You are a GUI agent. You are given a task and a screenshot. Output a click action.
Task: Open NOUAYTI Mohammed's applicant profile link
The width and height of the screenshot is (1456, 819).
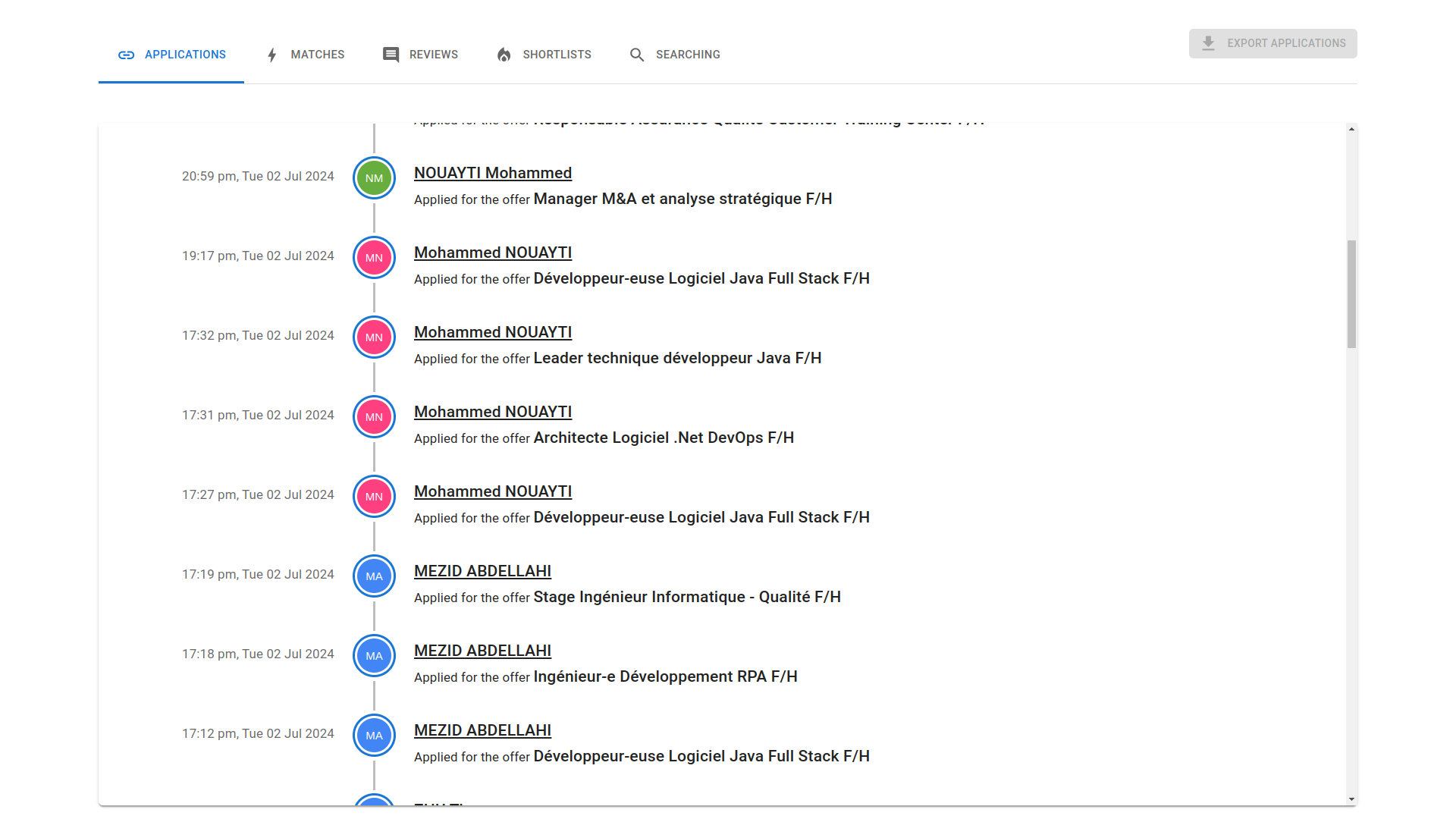point(493,173)
